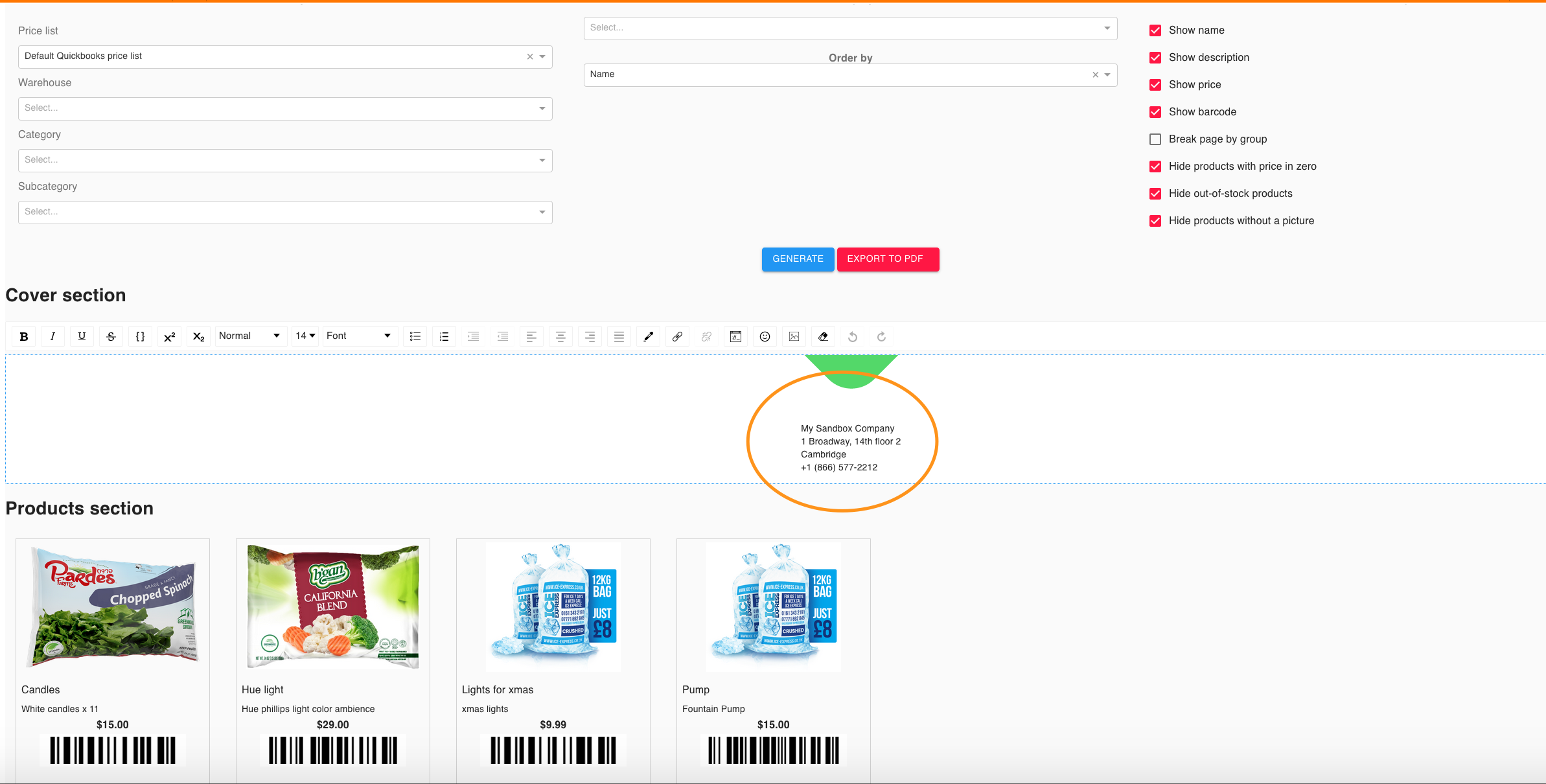Image resolution: width=1546 pixels, height=784 pixels.
Task: Open the text color picker
Action: 648,336
